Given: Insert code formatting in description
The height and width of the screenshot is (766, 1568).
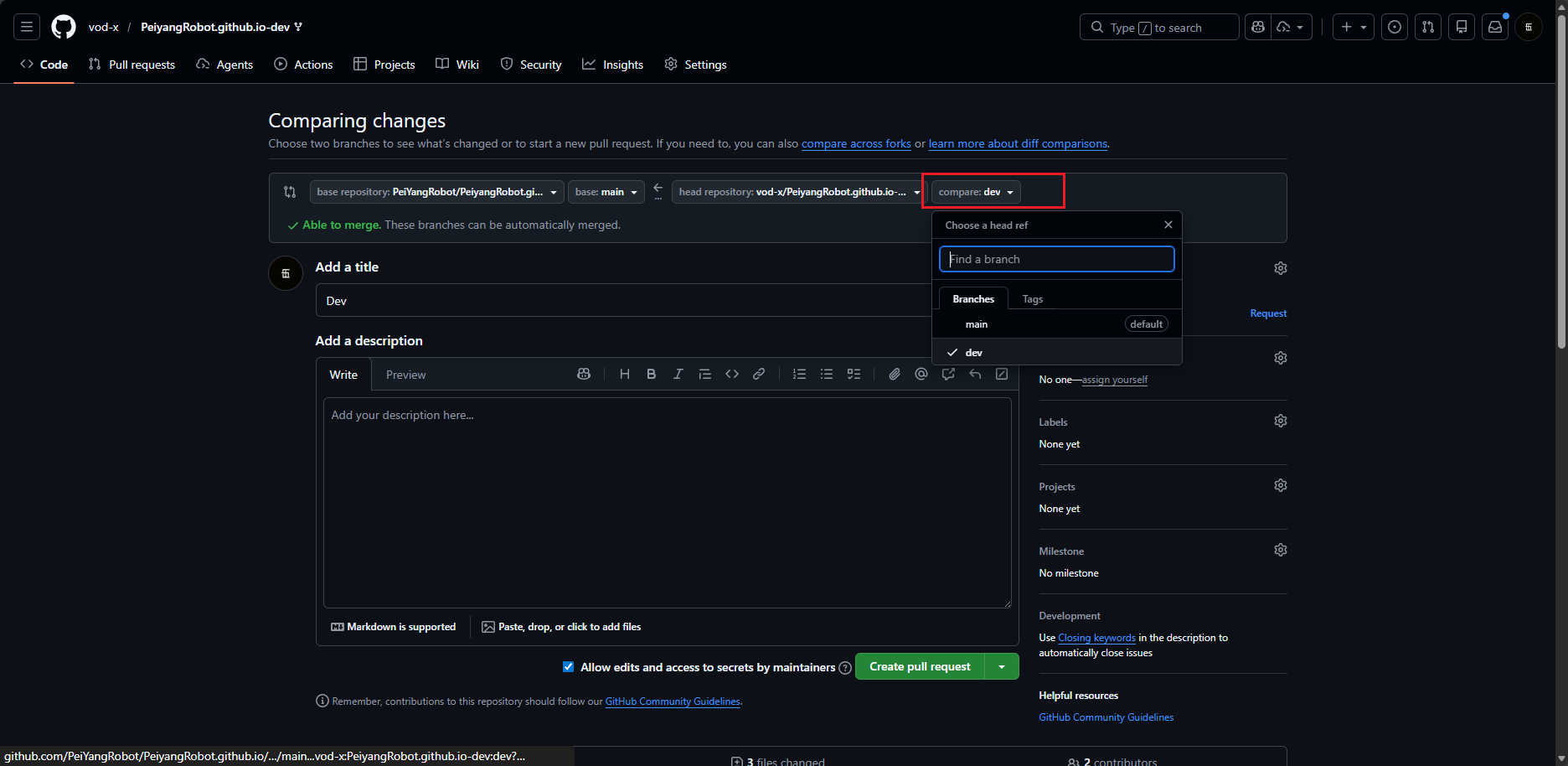Looking at the screenshot, I should (732, 374).
